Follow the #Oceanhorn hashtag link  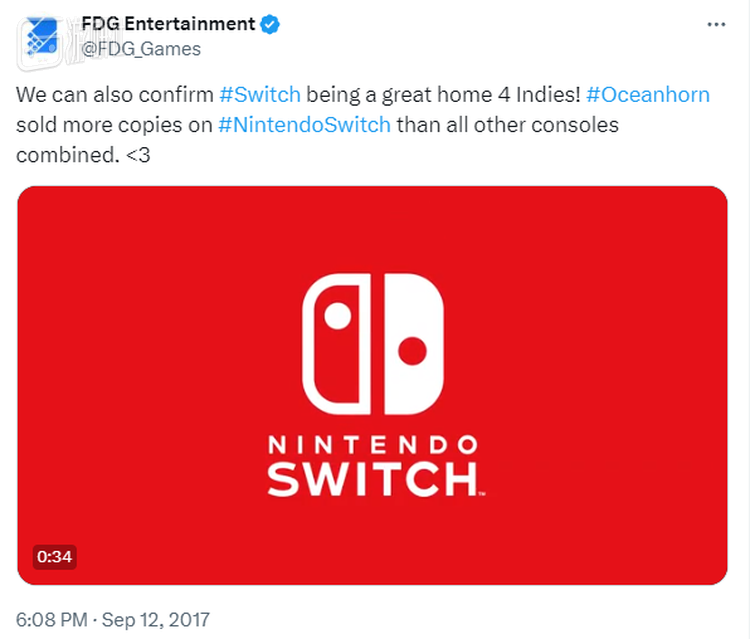coord(648,97)
